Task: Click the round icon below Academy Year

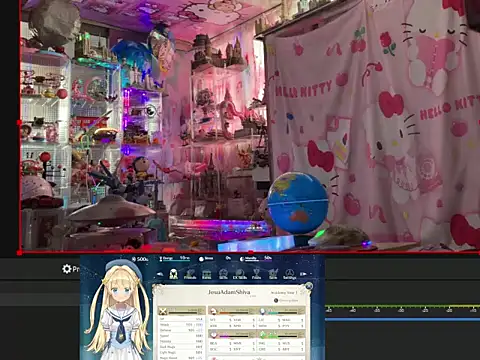Action: pyautogui.click(x=276, y=300)
